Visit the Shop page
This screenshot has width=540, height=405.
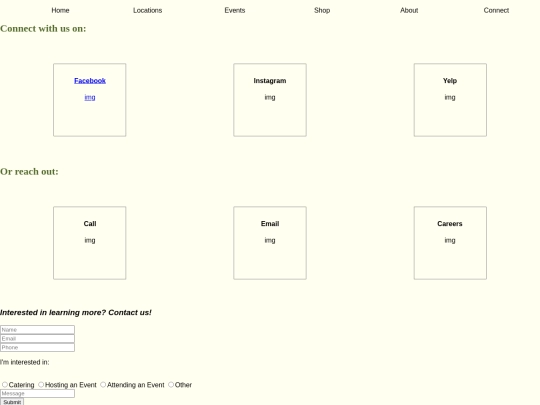(322, 10)
